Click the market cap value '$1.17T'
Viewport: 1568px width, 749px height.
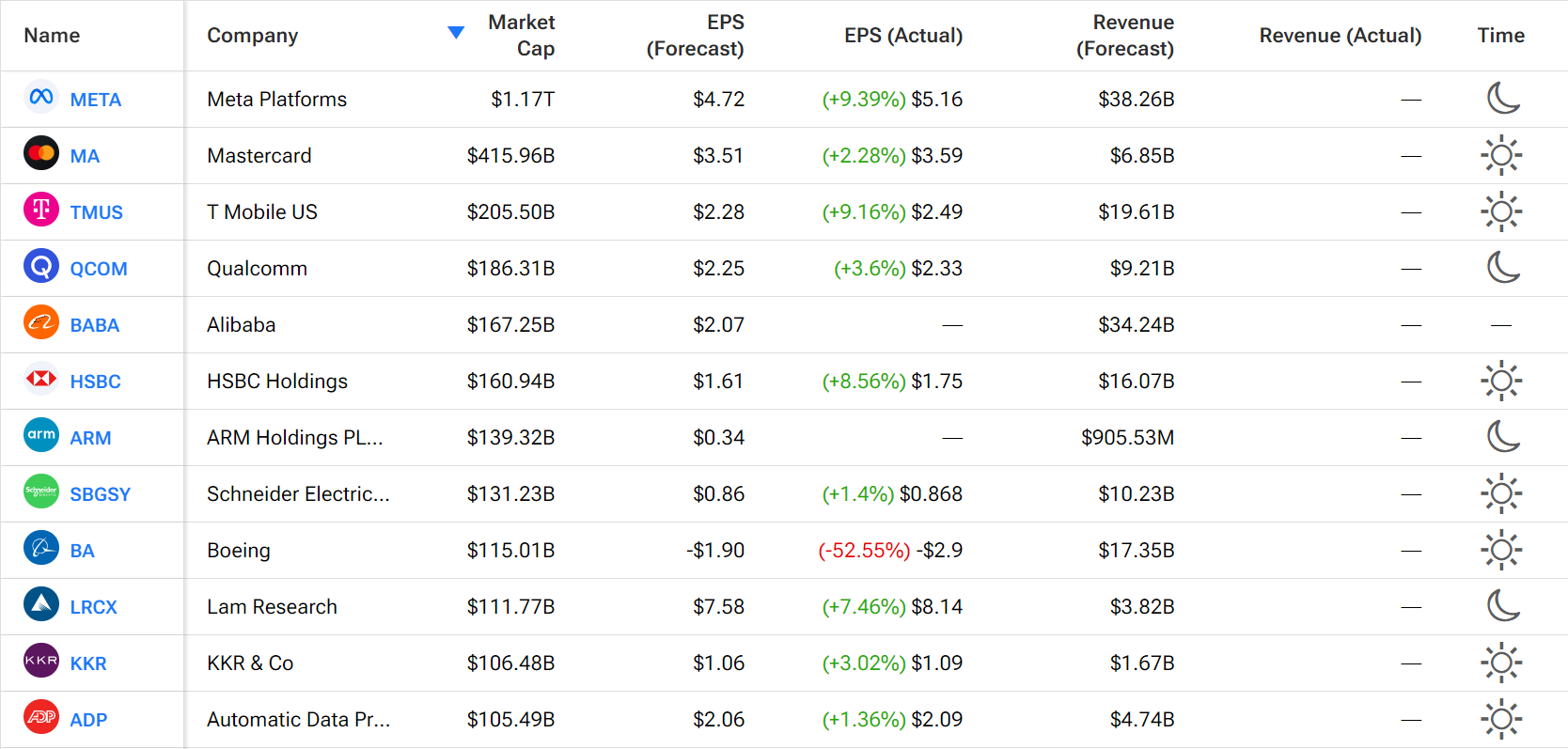coord(523,100)
